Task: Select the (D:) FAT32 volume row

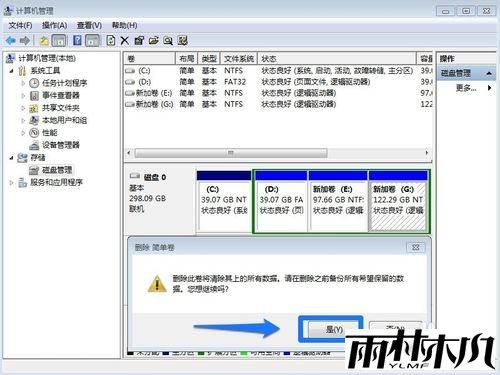Action: click(278, 82)
